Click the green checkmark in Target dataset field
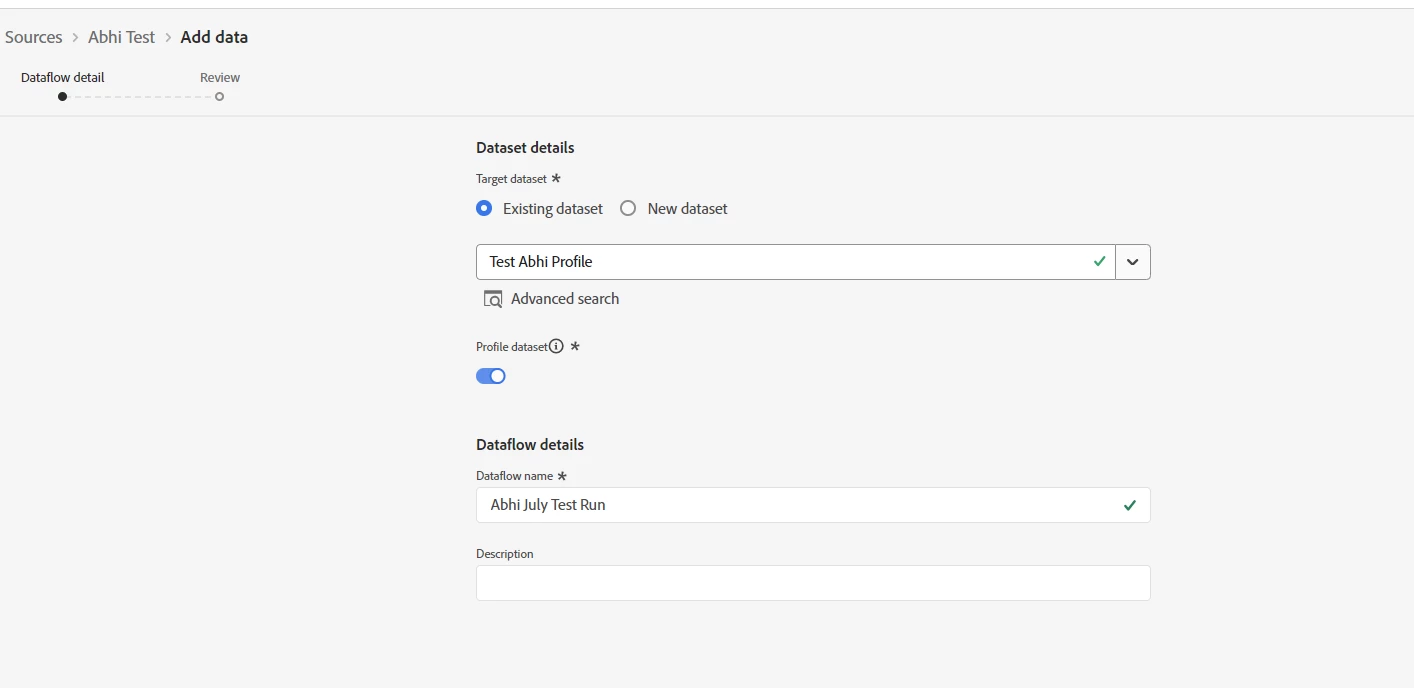The image size is (1414, 688). coord(1099,262)
